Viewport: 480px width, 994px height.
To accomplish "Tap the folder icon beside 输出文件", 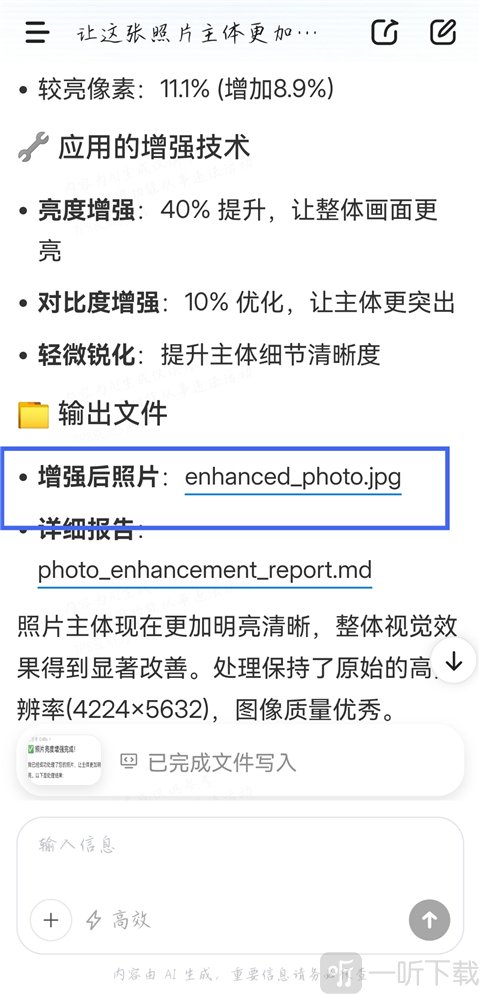I will (x=33, y=414).
